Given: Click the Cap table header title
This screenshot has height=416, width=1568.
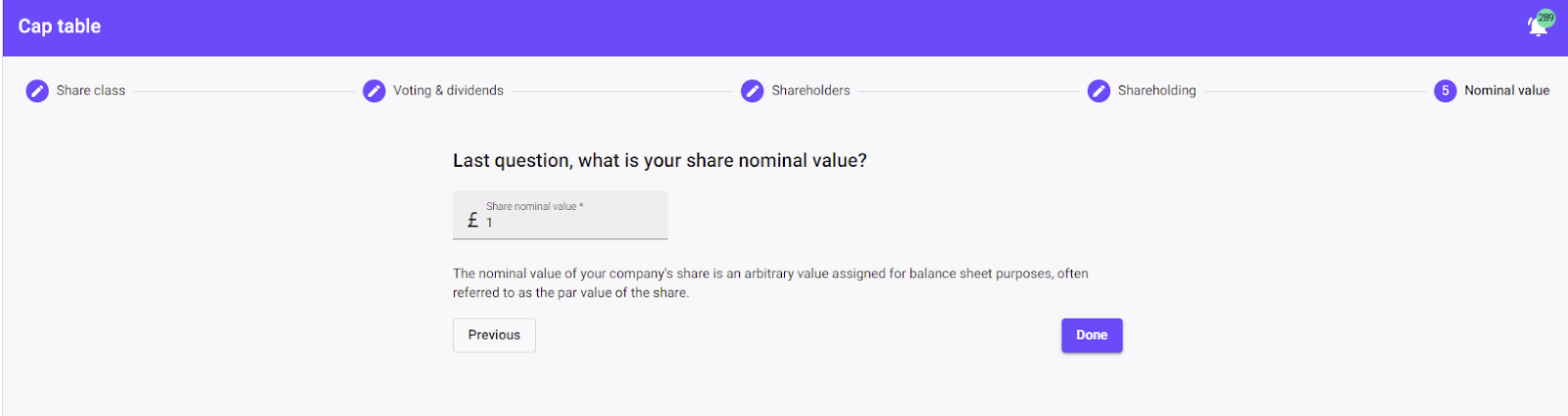Looking at the screenshot, I should click(60, 26).
